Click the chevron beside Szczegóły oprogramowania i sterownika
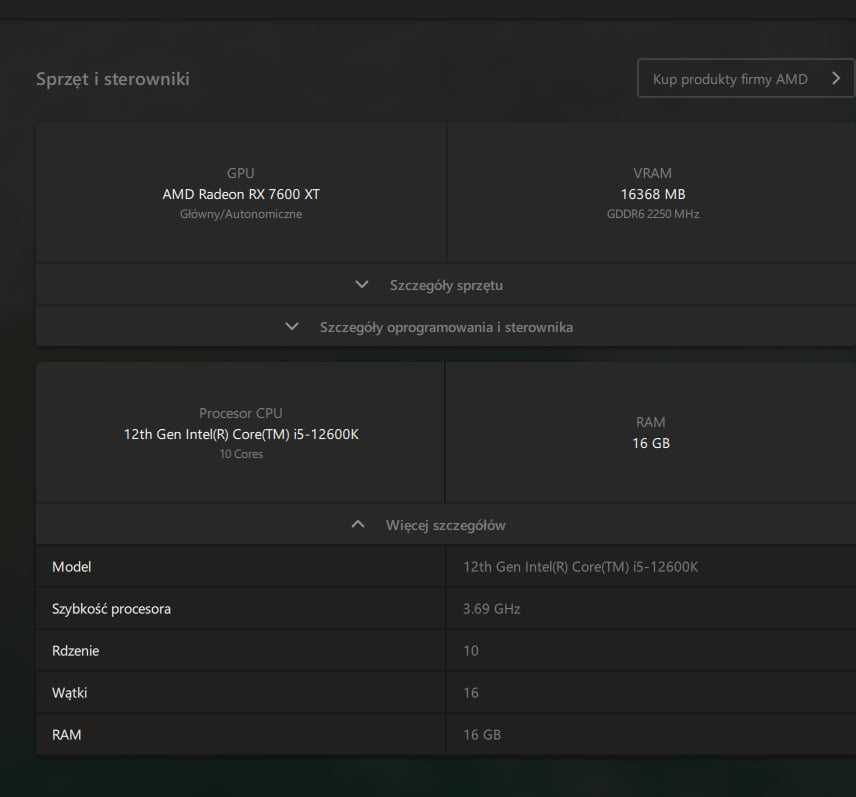Image resolution: width=856 pixels, height=797 pixels. (292, 326)
